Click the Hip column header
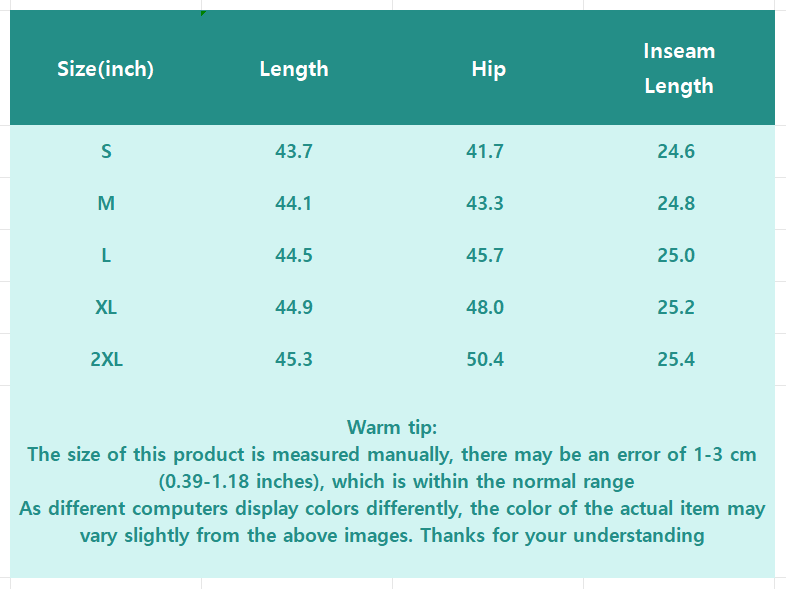Screen dimensions: 786x589 coord(488,69)
